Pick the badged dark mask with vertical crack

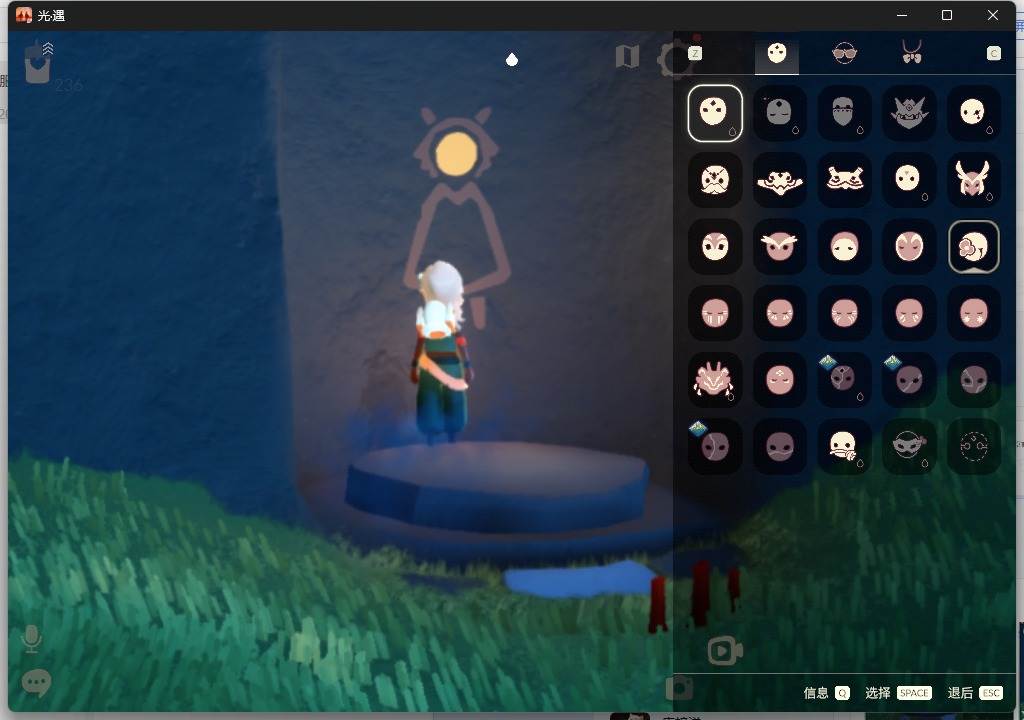pos(714,448)
